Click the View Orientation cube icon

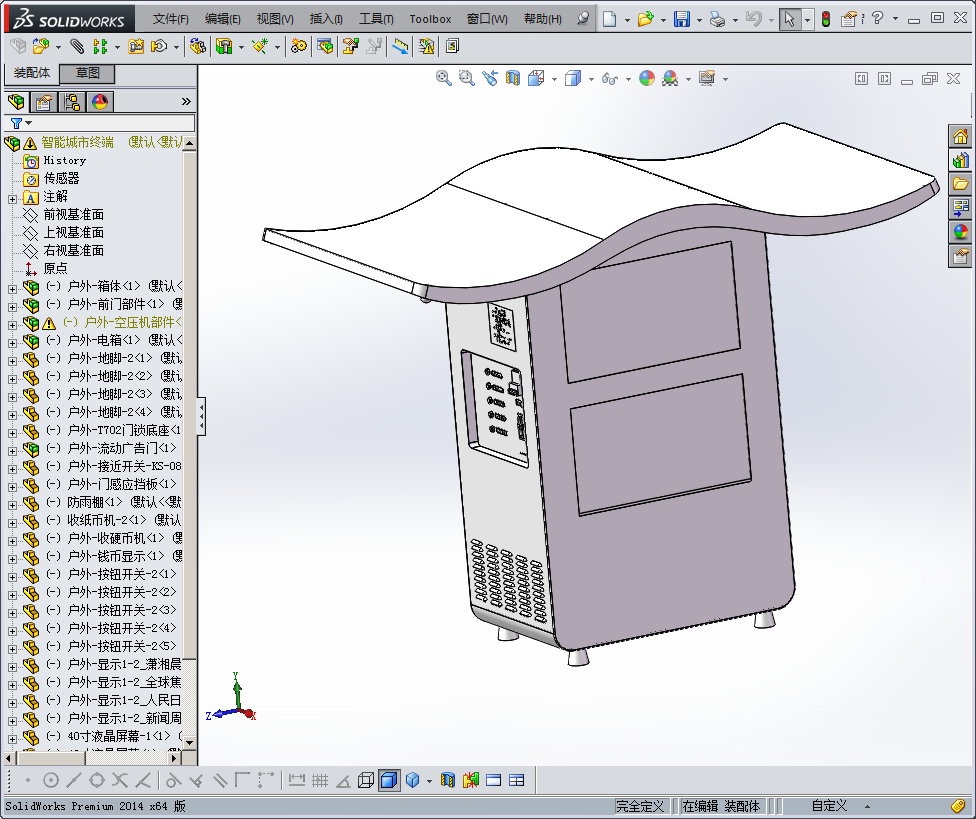(536, 78)
